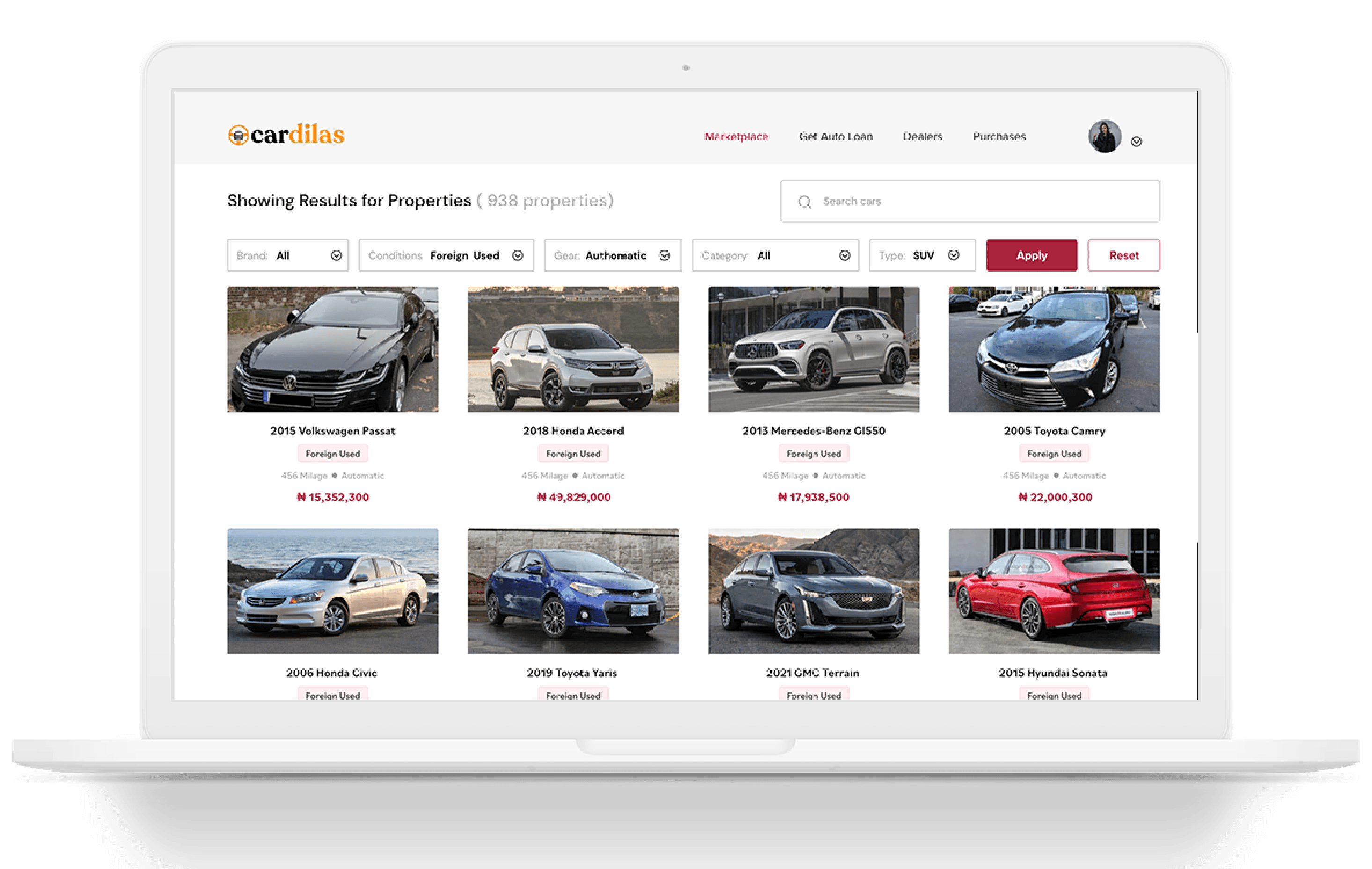This screenshot has height=869, width=1372.
Task: Open the Category All dropdown
Action: tap(775, 255)
